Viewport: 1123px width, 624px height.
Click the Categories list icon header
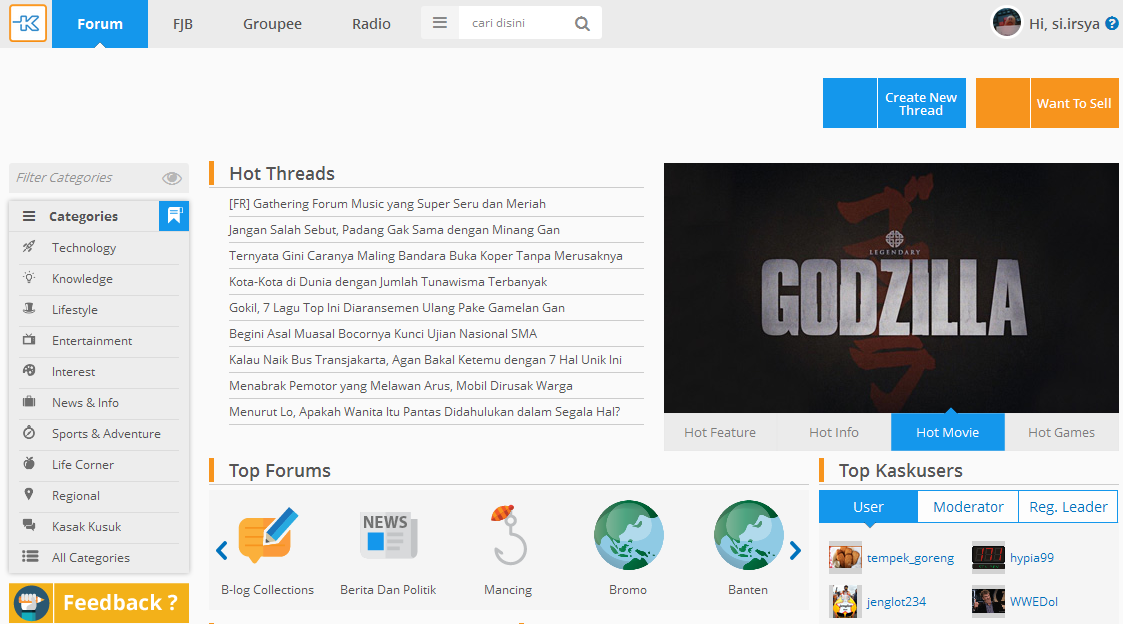29,216
